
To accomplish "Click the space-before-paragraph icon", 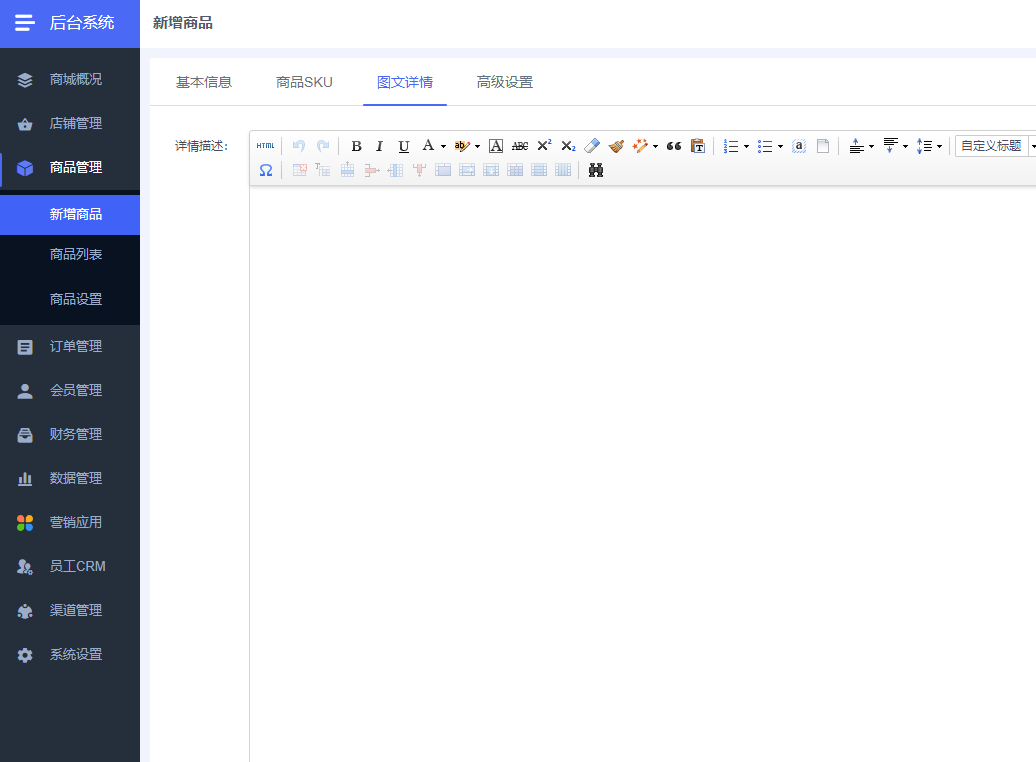I will coord(856,146).
